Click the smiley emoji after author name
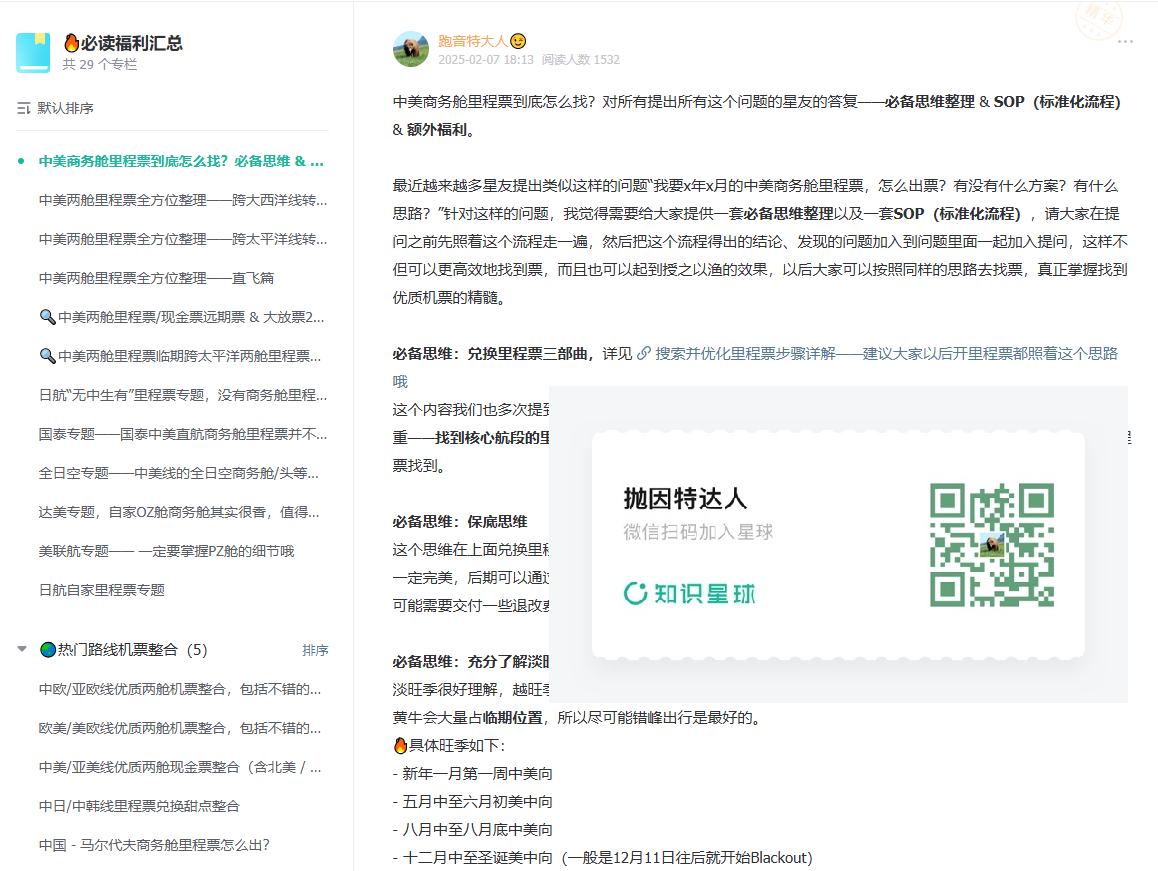The width and height of the screenshot is (1158, 871). [518, 41]
